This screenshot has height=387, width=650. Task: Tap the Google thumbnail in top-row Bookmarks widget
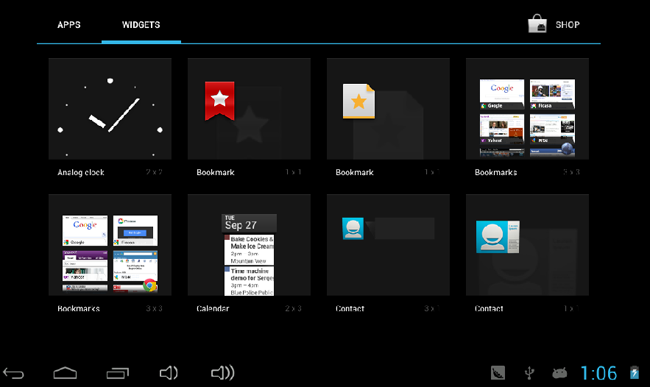coord(502,94)
